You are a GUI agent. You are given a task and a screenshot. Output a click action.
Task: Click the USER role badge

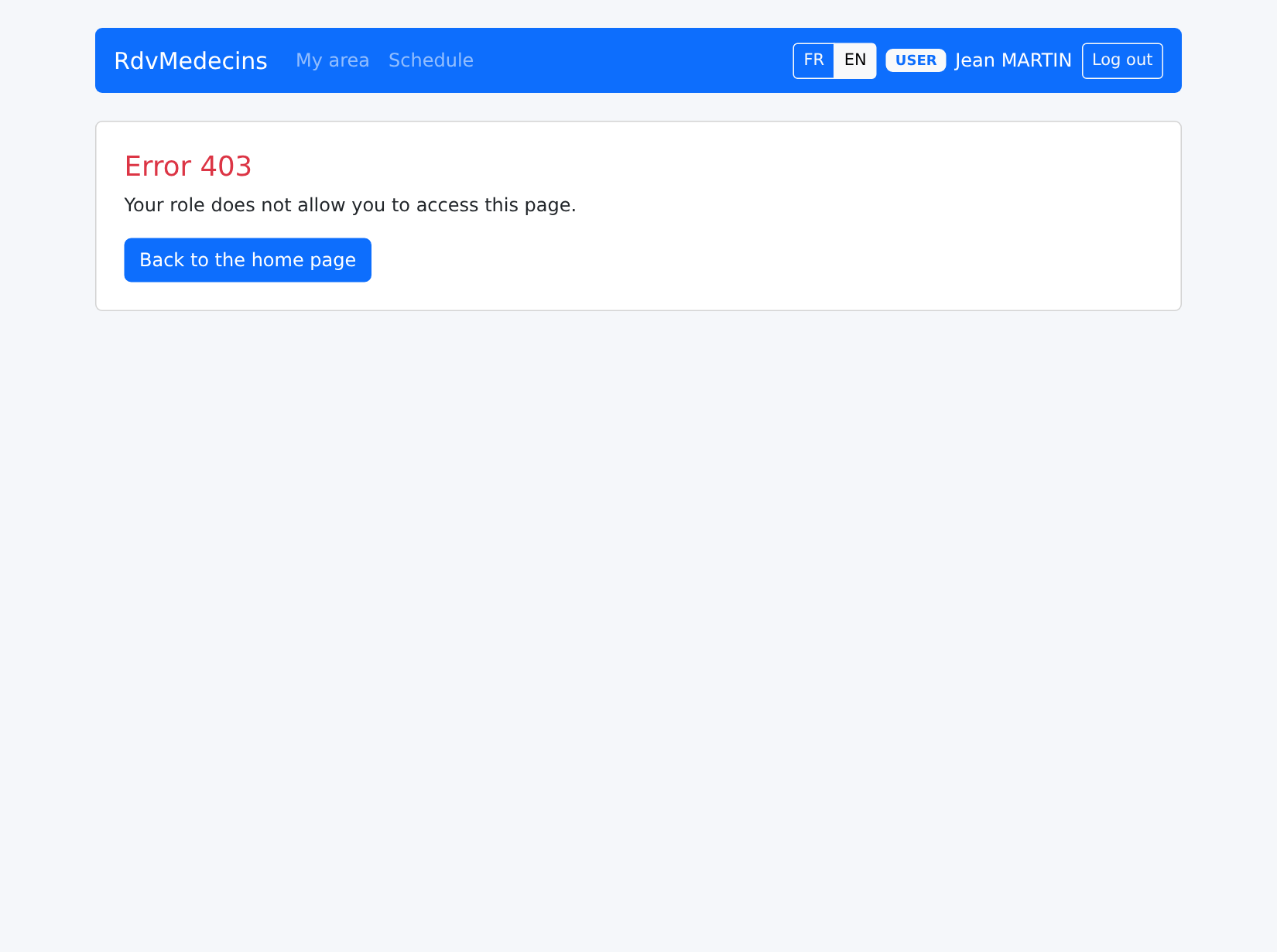[x=916, y=60]
